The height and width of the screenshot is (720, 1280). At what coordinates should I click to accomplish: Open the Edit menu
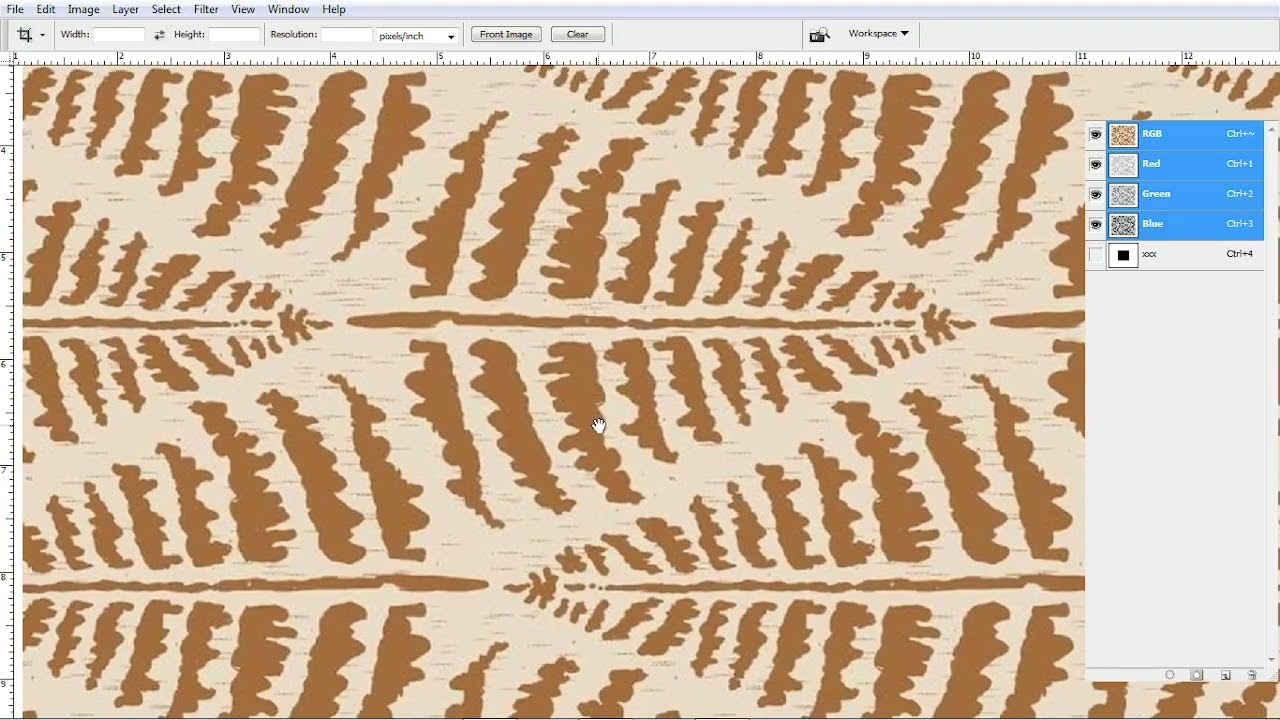pos(46,9)
